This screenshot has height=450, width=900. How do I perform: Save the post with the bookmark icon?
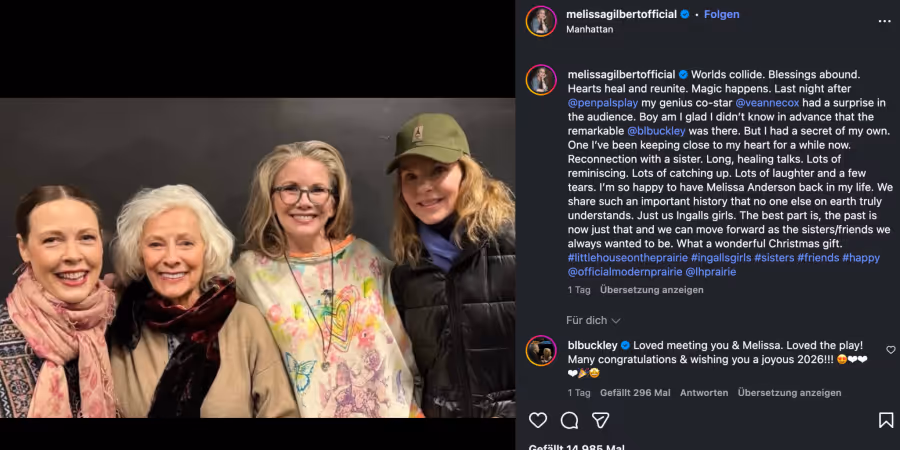point(886,420)
